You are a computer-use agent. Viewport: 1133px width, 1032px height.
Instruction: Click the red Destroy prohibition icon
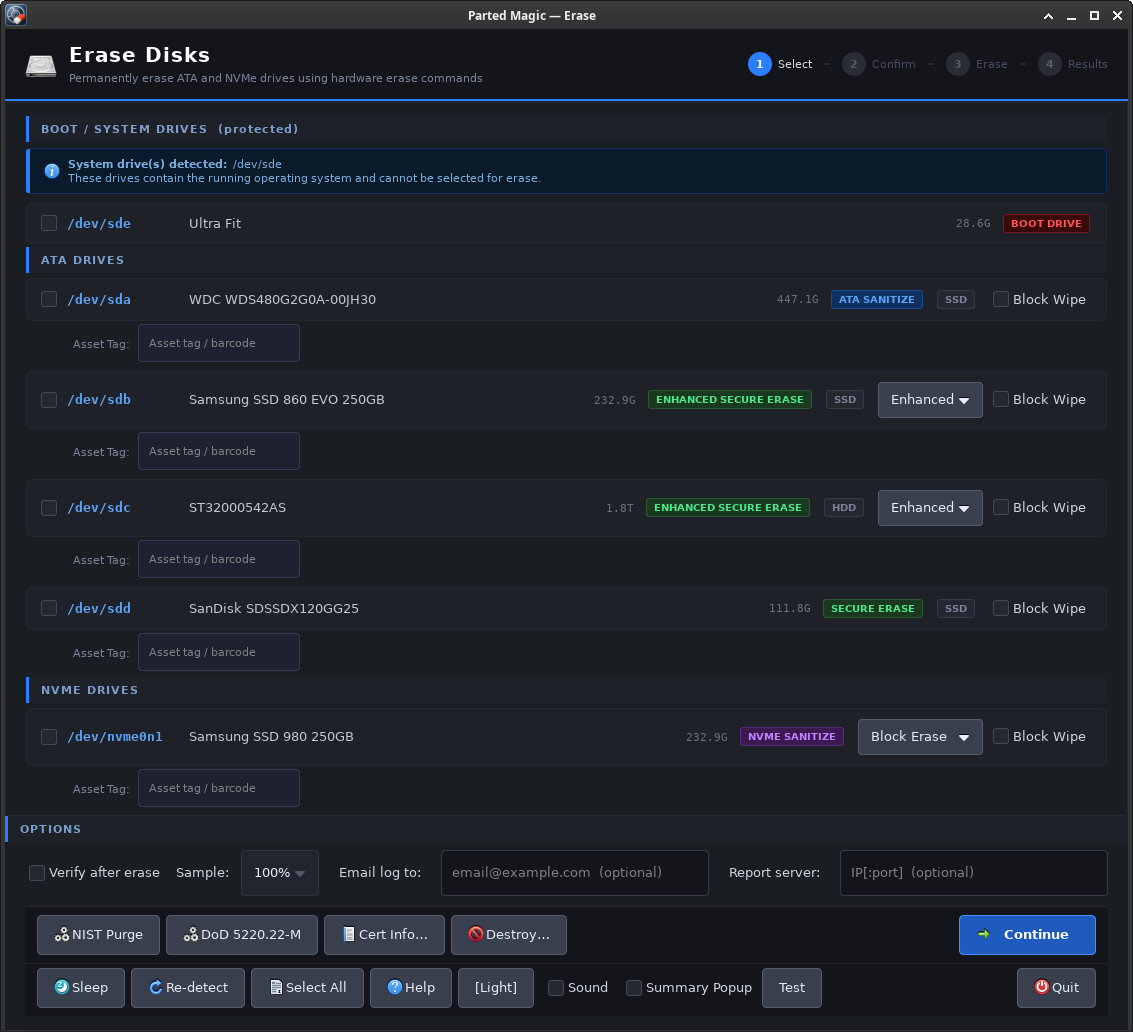click(475, 934)
